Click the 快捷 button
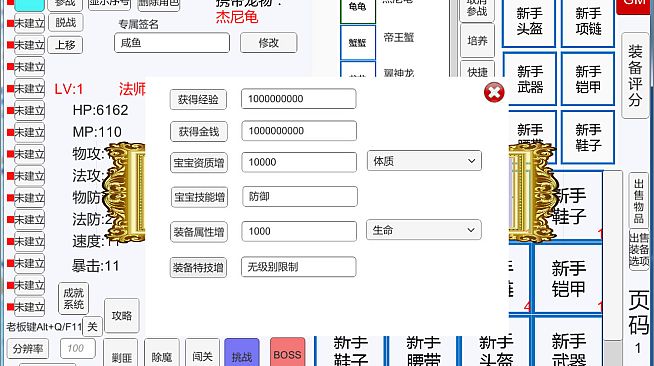Screen dimensions: 654x366 point(477,70)
